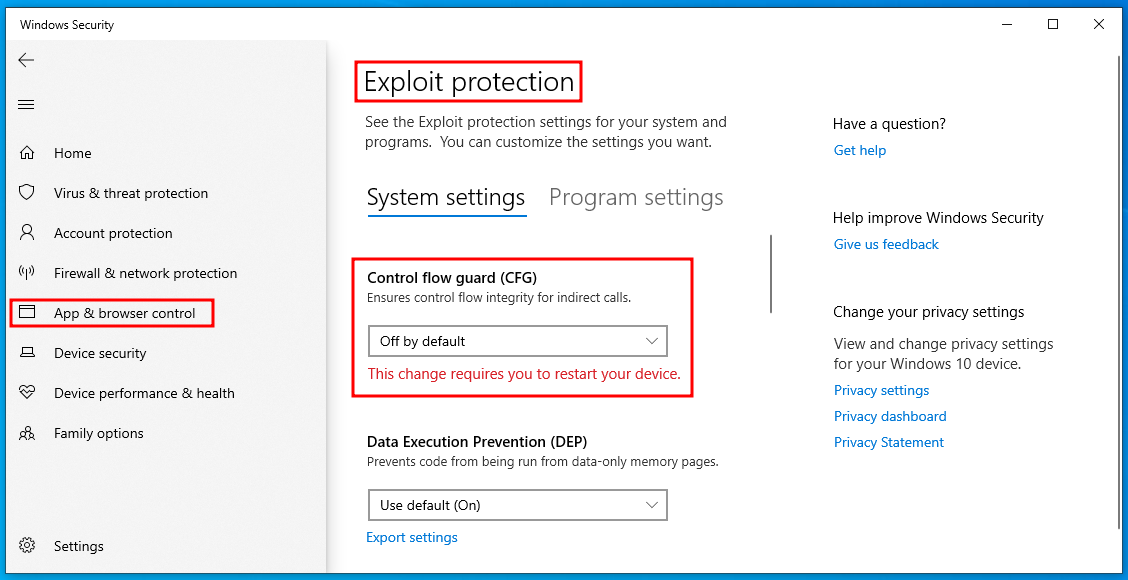This screenshot has height=580, width=1128.
Task: Click the Export settings link
Action: tap(412, 537)
